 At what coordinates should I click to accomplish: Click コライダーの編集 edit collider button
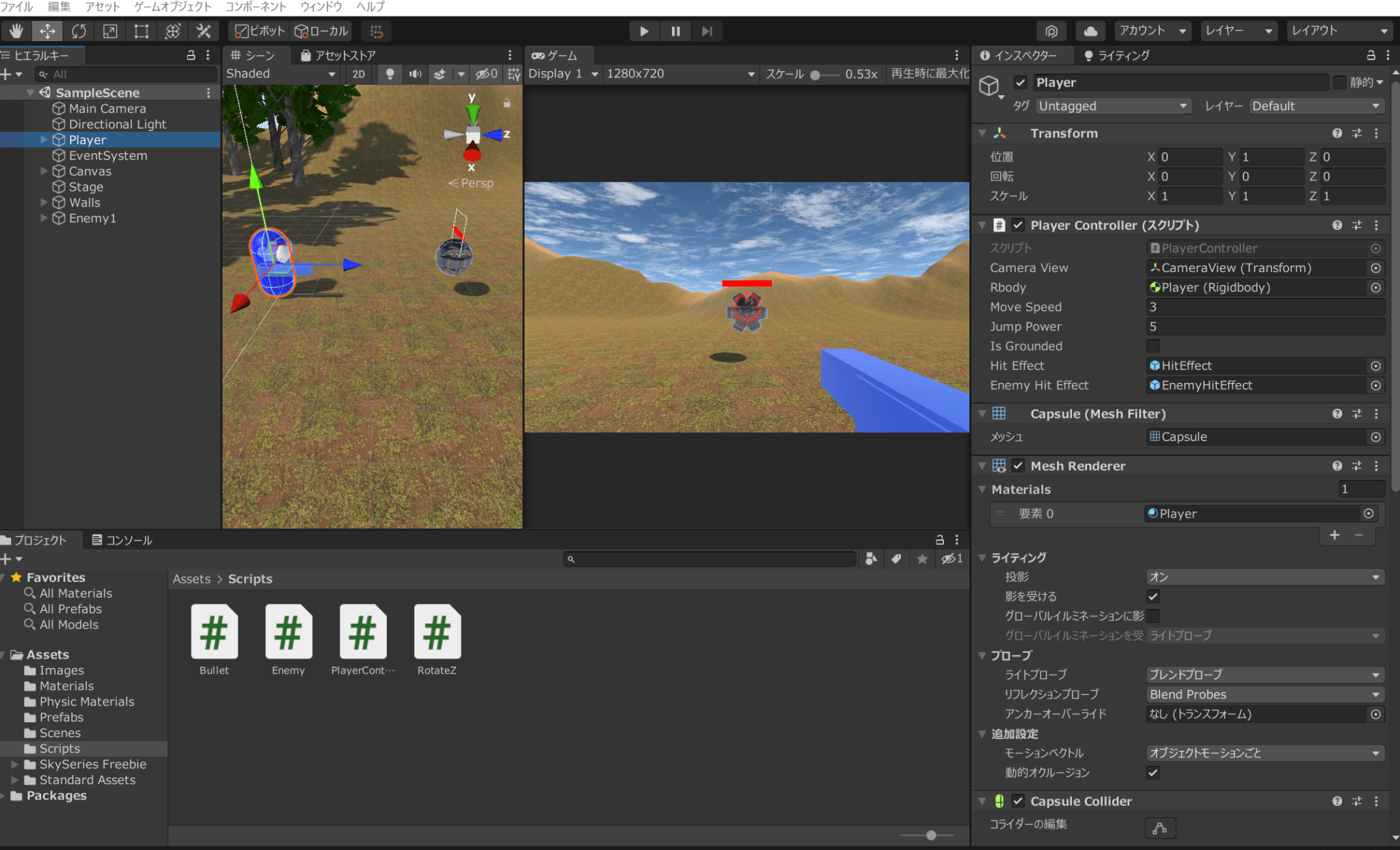(x=1160, y=828)
